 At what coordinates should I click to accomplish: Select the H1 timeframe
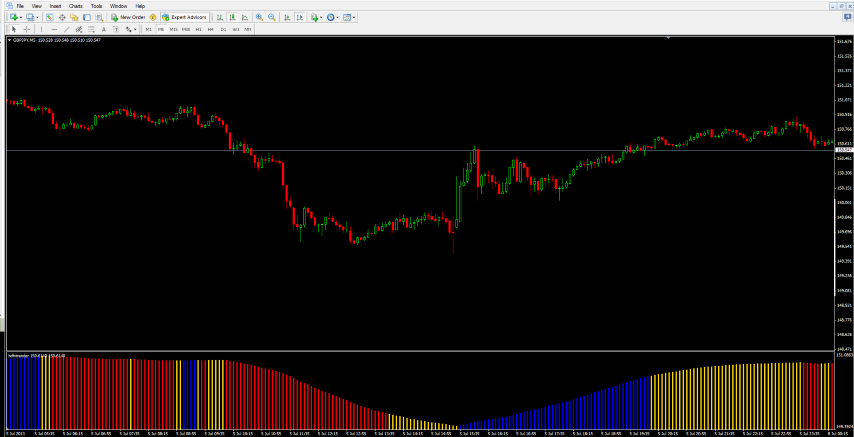point(199,29)
